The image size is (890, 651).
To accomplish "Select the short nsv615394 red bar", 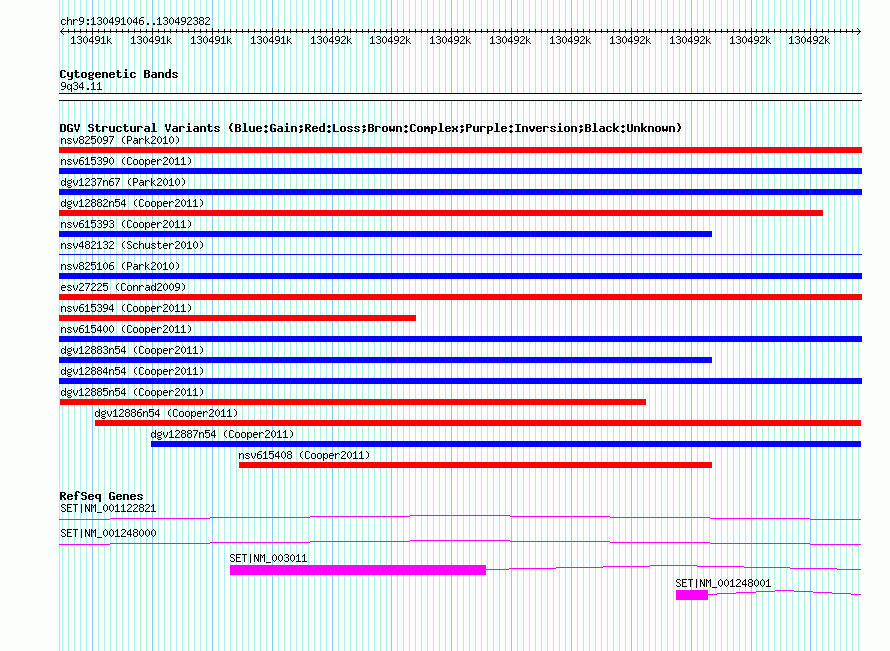I will tap(238, 318).
